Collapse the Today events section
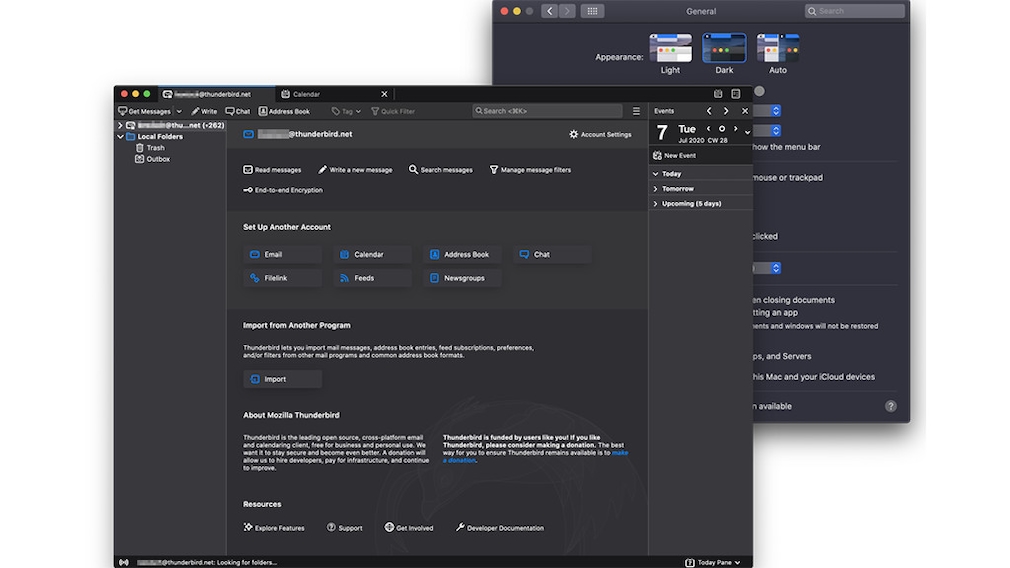 [x=656, y=174]
